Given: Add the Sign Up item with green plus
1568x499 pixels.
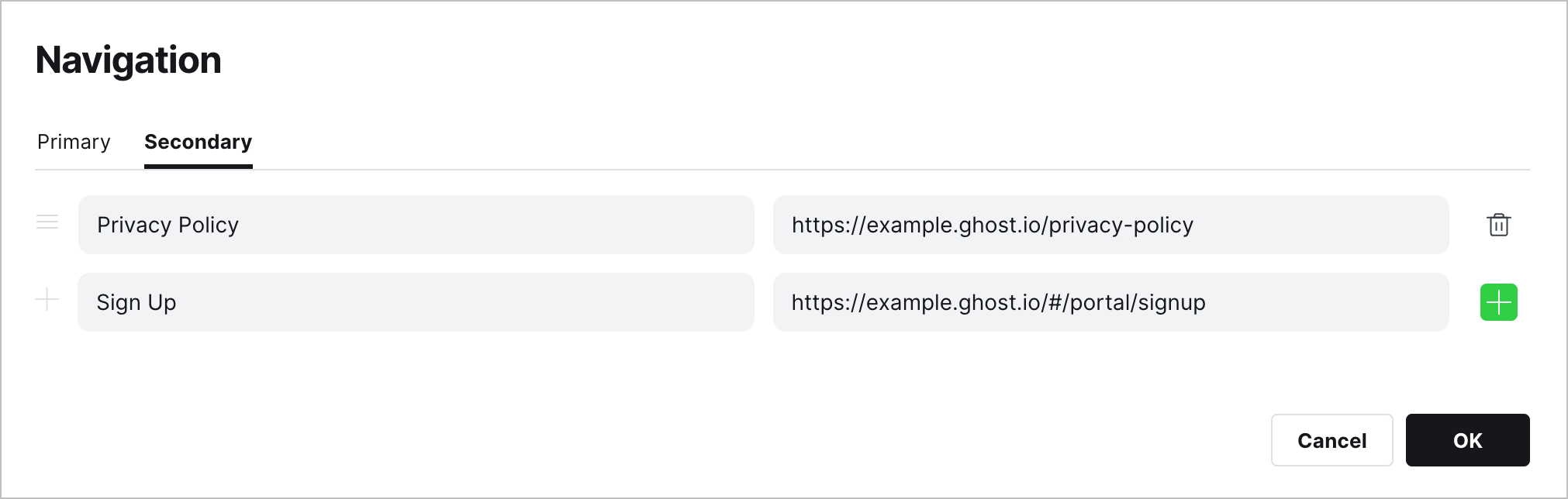Looking at the screenshot, I should 1498,302.
